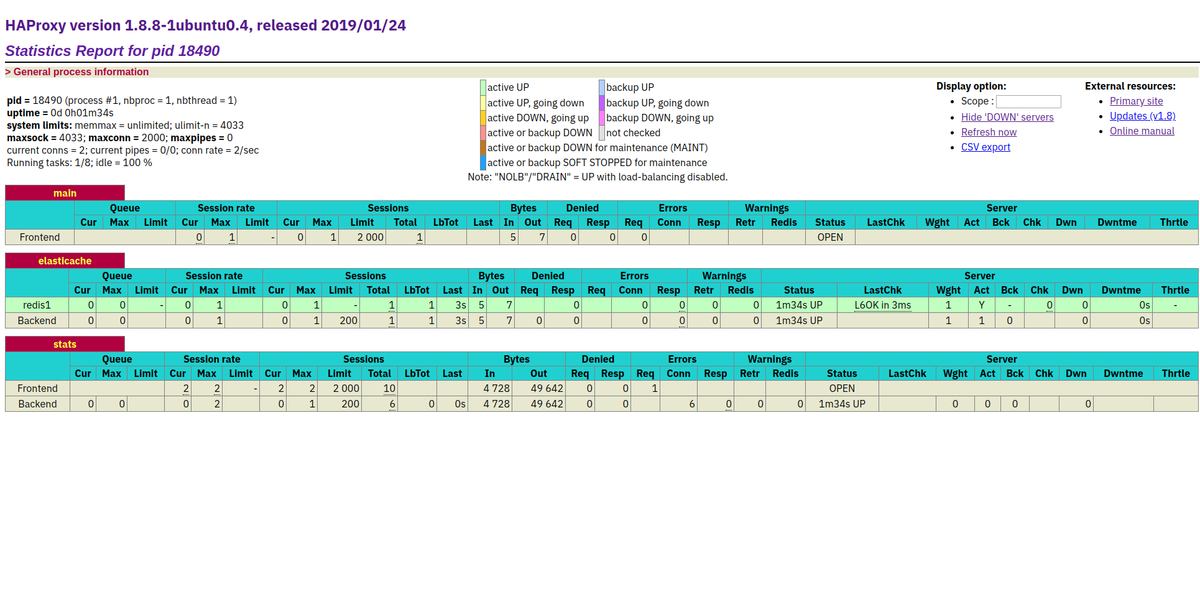Hide 'DOWN' servers from the report
This screenshot has height=609, width=1200.
pos(1007,116)
